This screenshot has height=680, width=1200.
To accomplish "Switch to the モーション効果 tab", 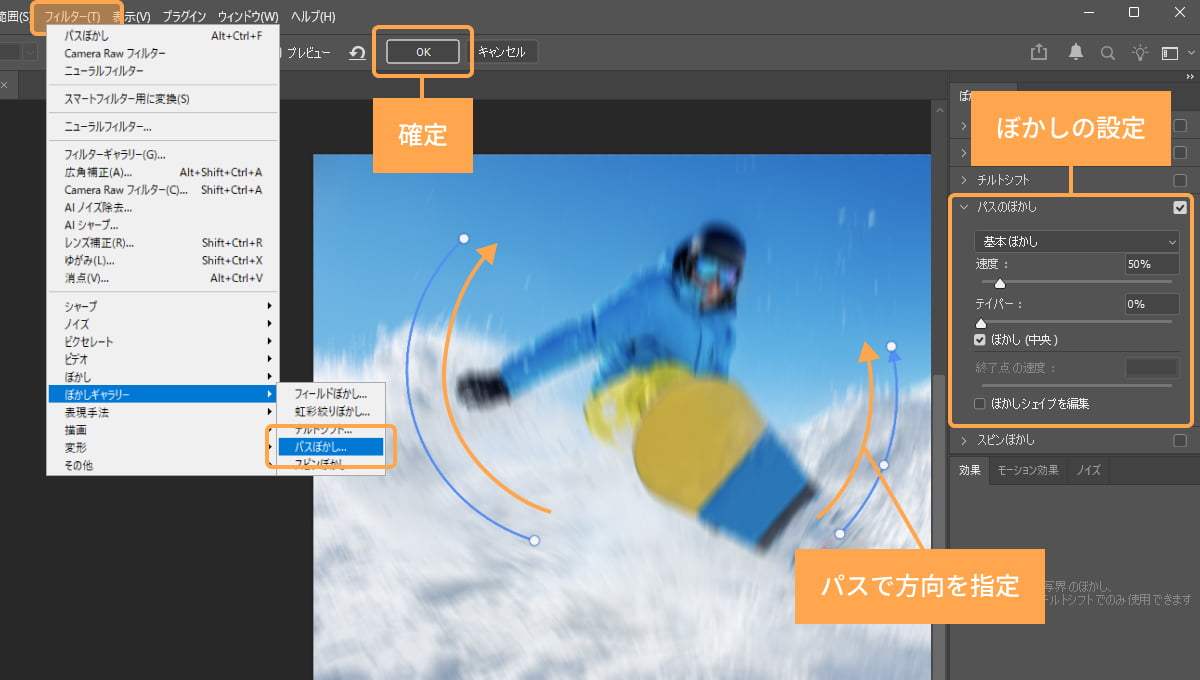I will pos(1027,469).
